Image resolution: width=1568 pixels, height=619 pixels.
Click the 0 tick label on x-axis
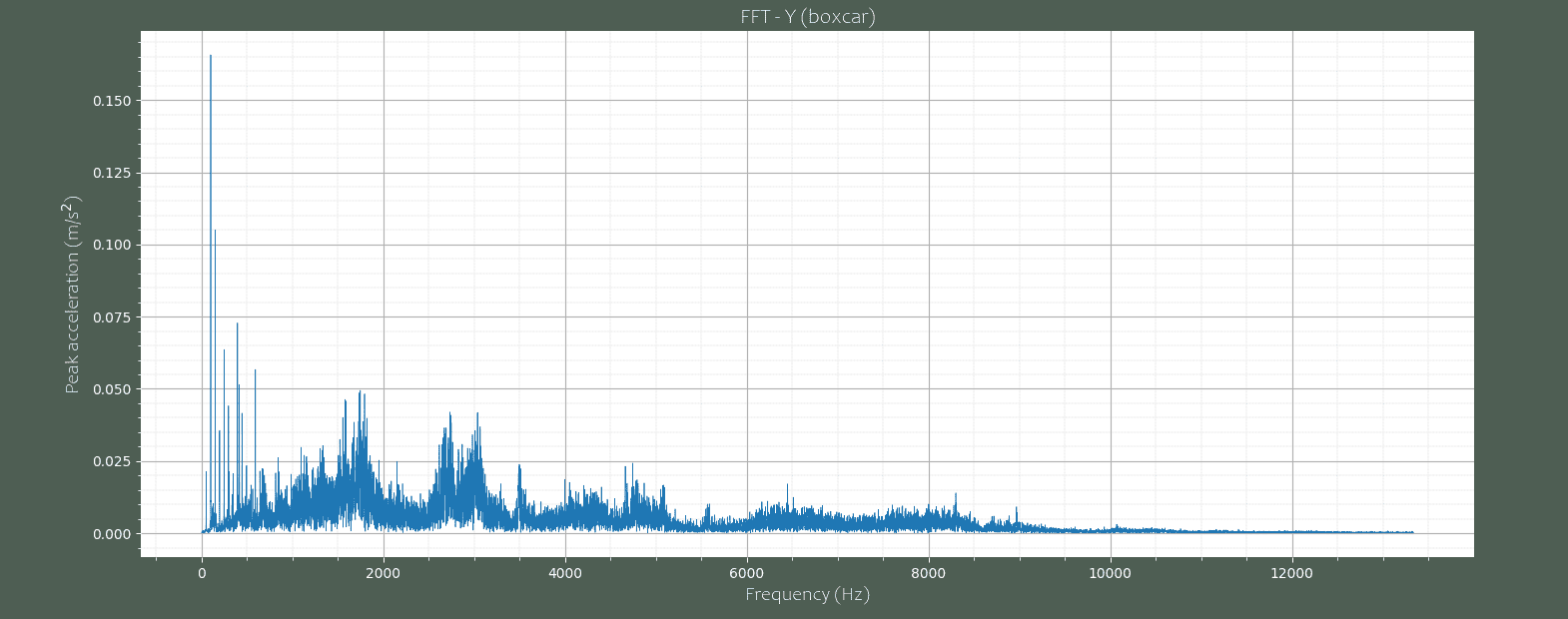coord(202,573)
